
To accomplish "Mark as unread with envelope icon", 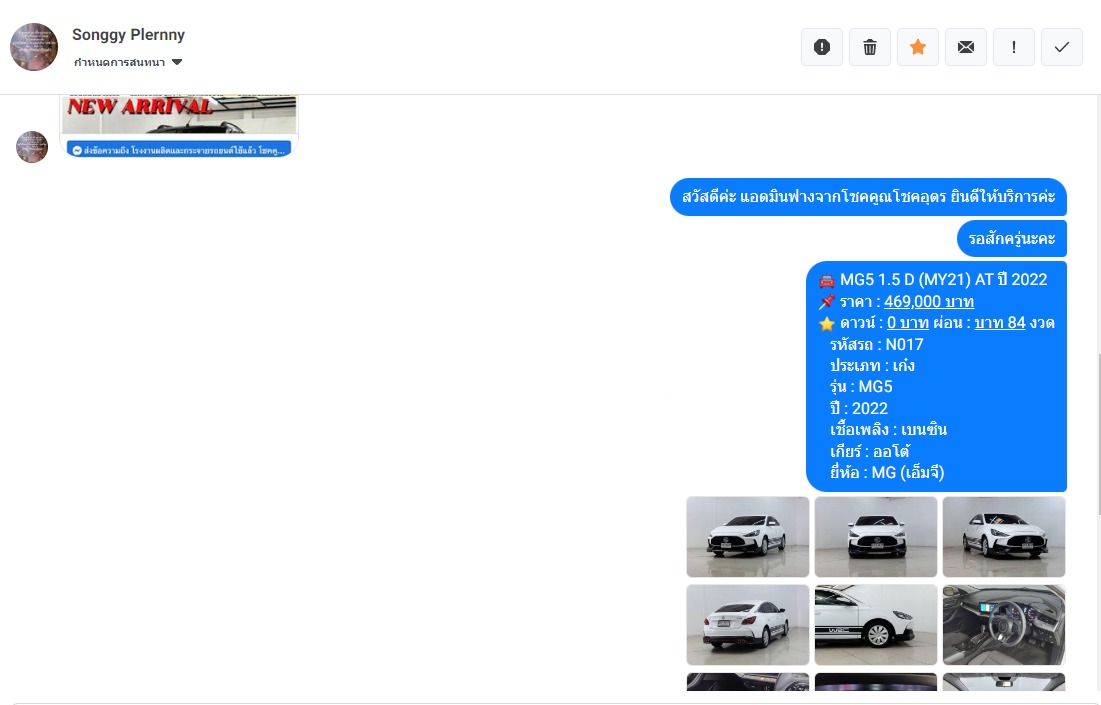I will tap(965, 47).
